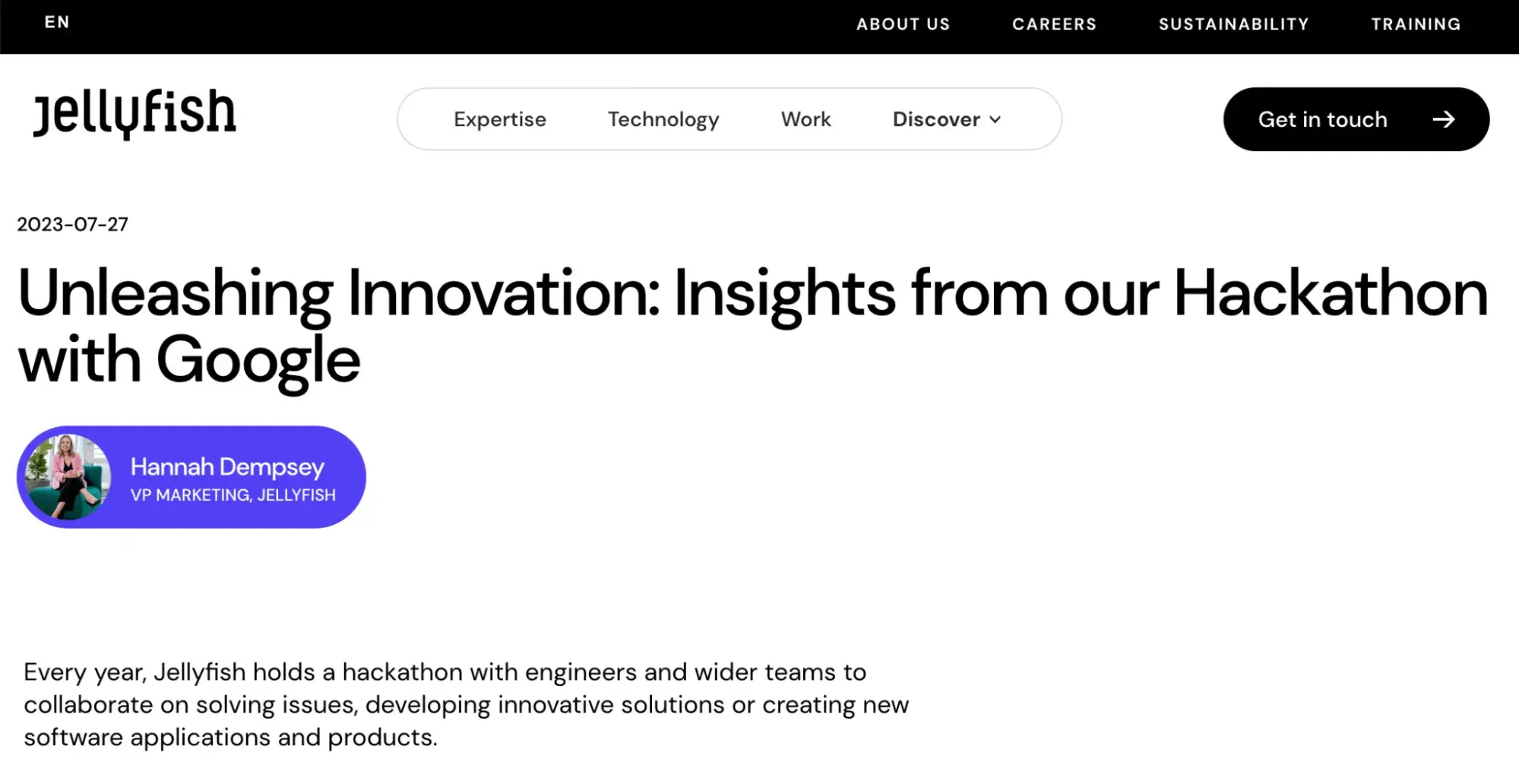Click the VP Marketing, Jellyfish subtitle
Image resolution: width=1519 pixels, height=784 pixels.
233,495
